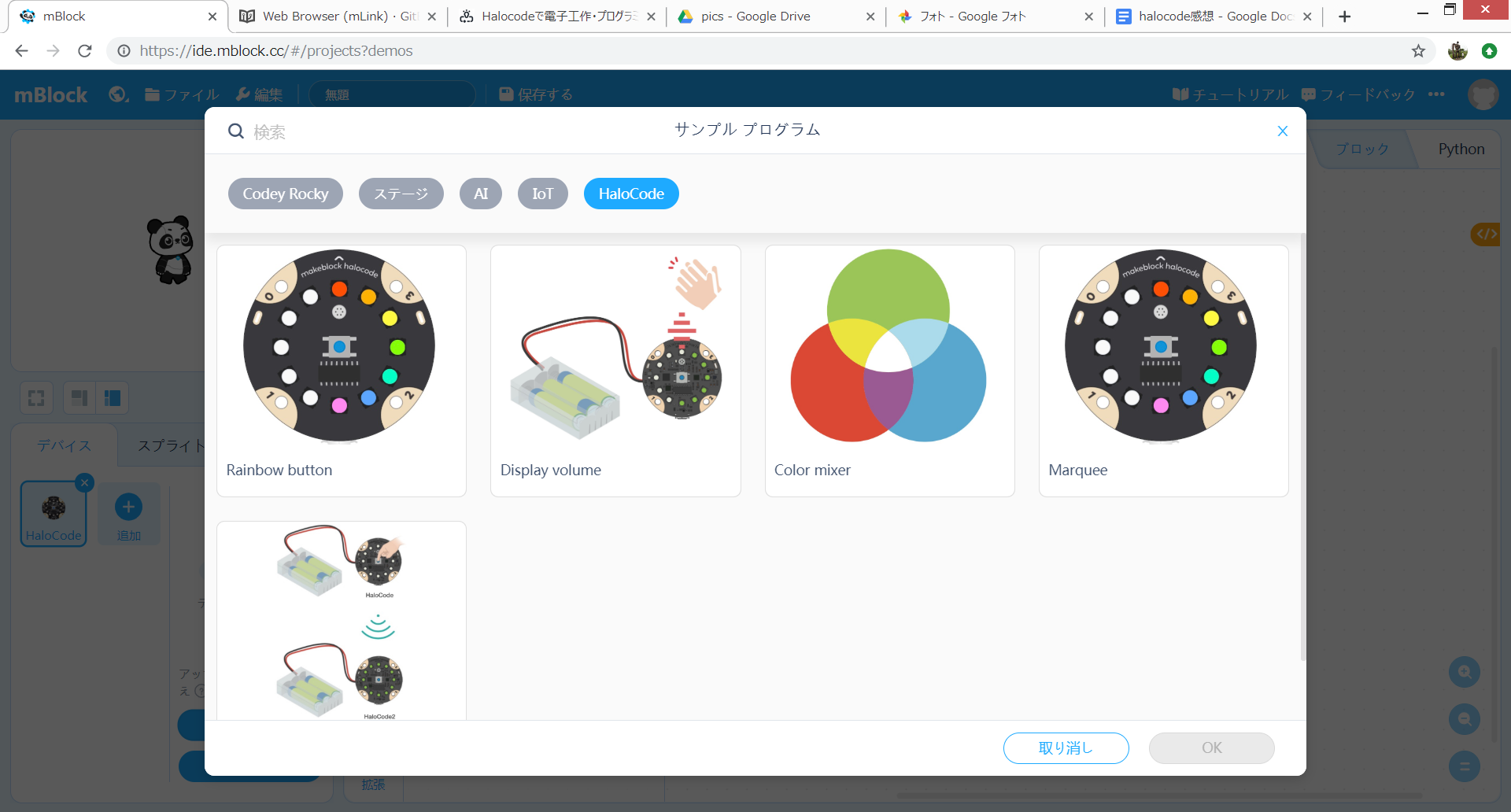Click the サンプル プログラム dialog title
The height and width of the screenshot is (812, 1511).
pos(748,130)
